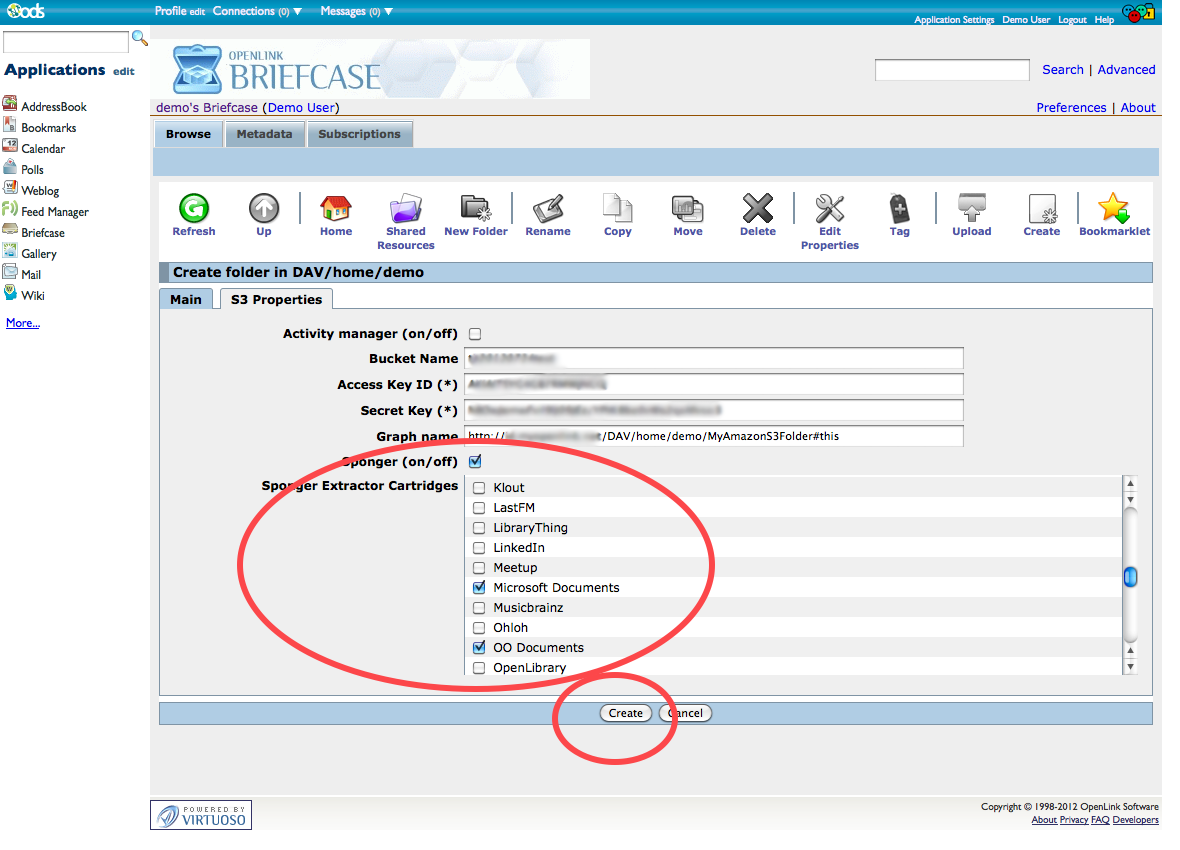The height and width of the screenshot is (850, 1180).
Task: Click the Upload icon
Action: 971,208
